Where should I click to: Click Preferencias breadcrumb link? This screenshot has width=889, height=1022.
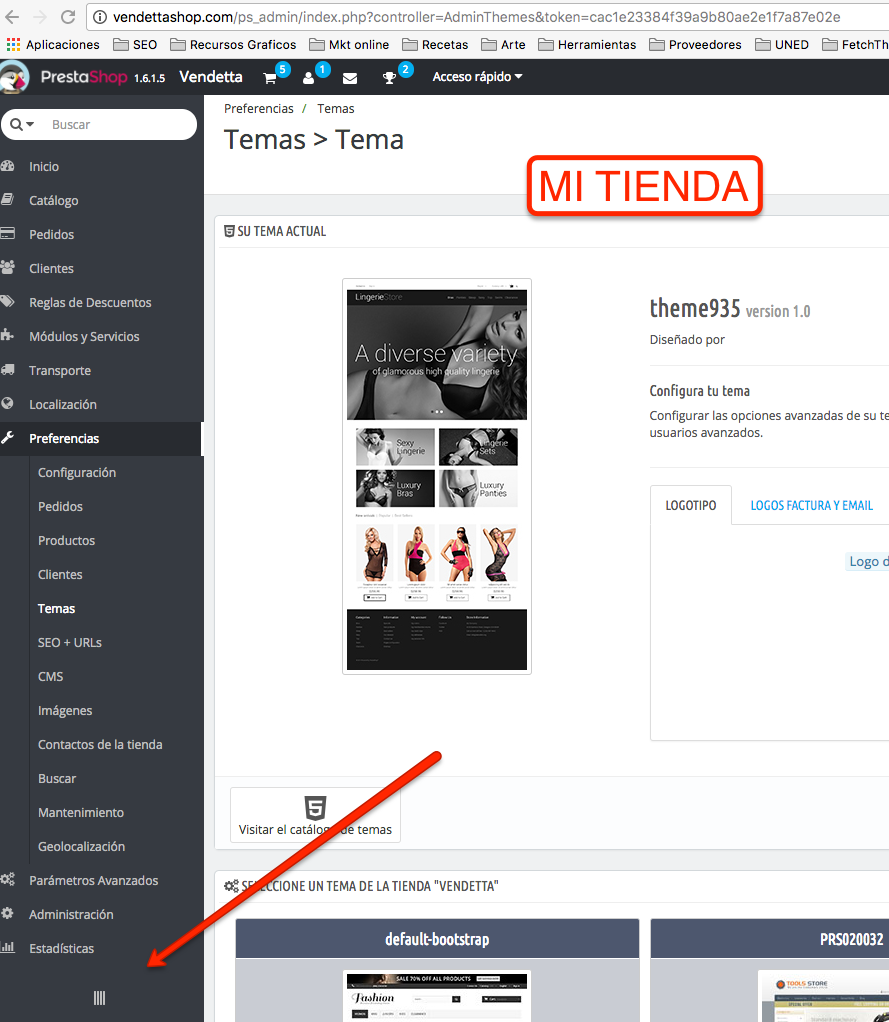point(259,108)
